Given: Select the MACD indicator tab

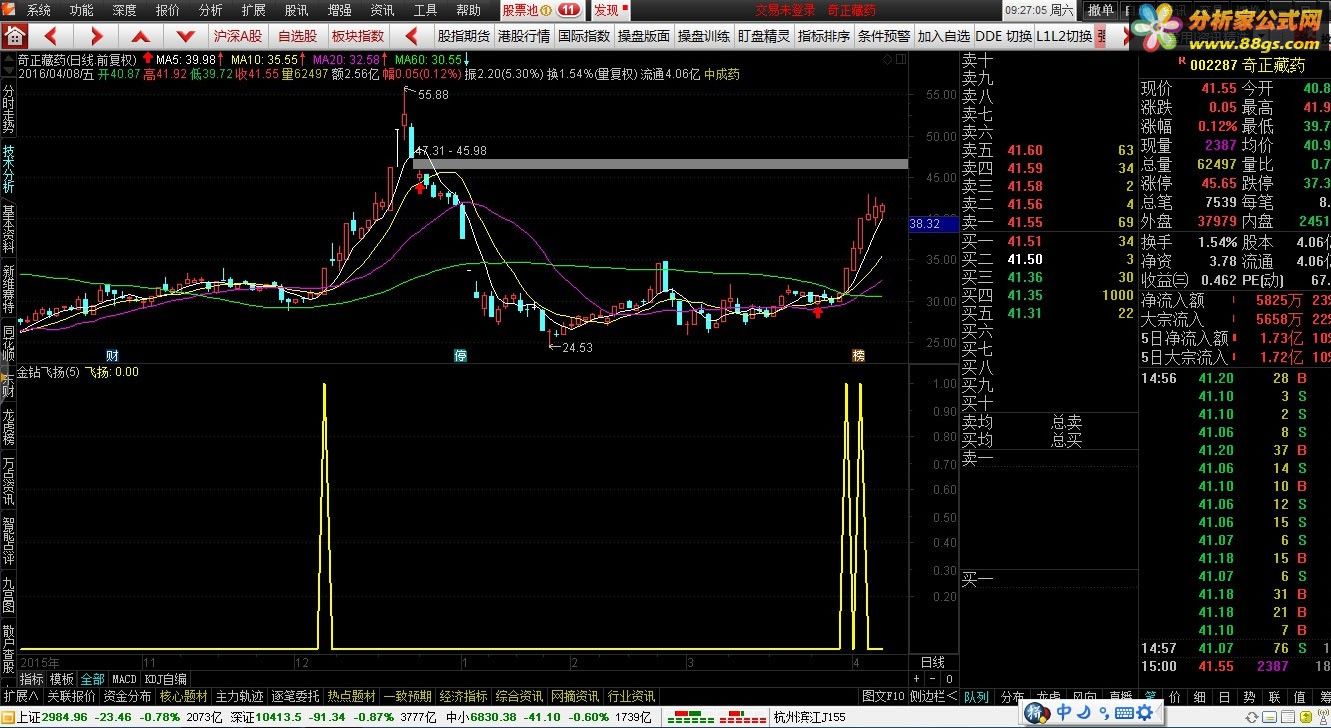Looking at the screenshot, I should [x=124, y=679].
